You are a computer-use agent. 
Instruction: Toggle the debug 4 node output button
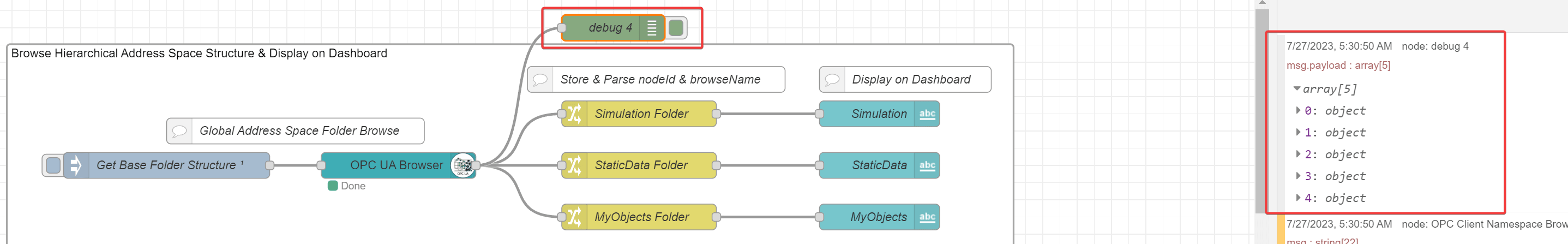[x=676, y=28]
